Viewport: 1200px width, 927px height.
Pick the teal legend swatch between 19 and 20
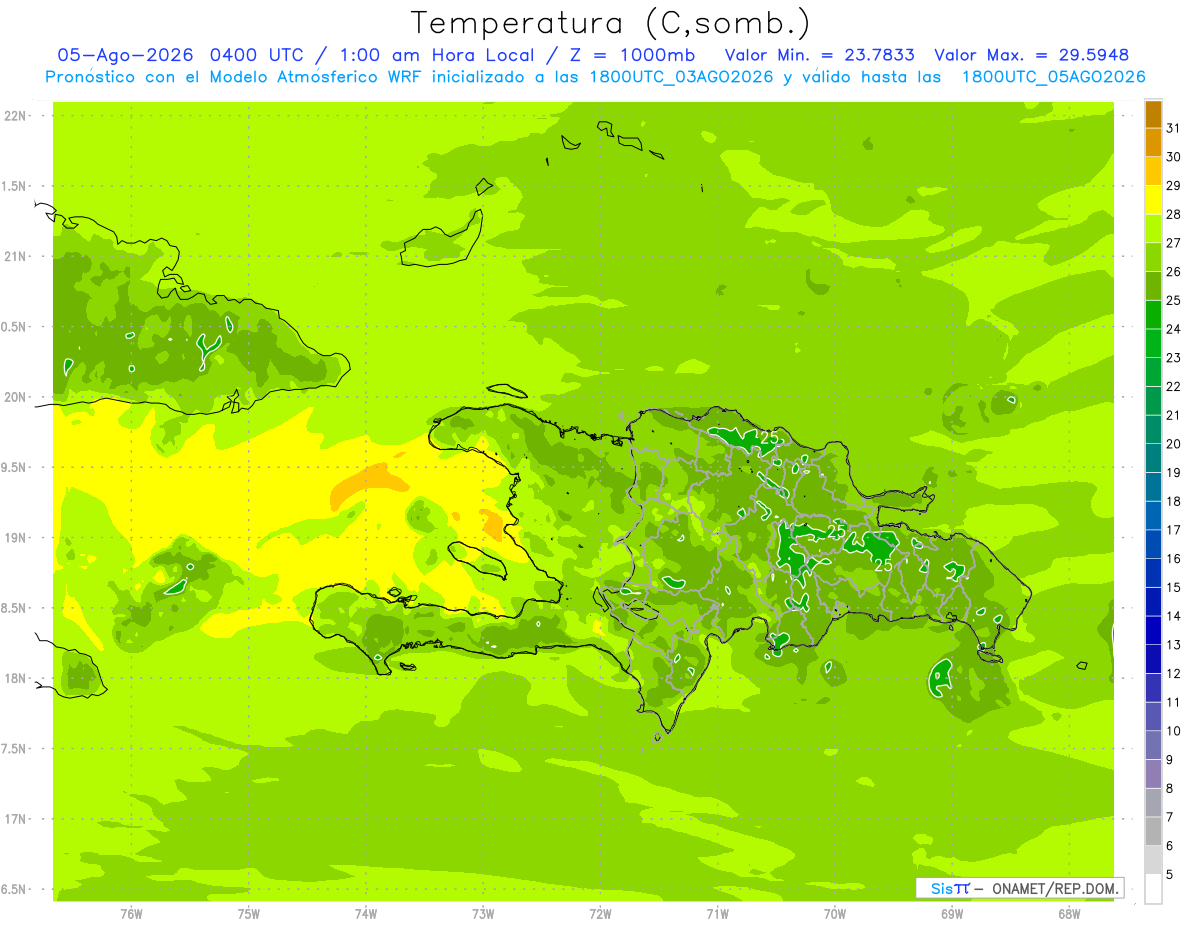[x=1153, y=458]
